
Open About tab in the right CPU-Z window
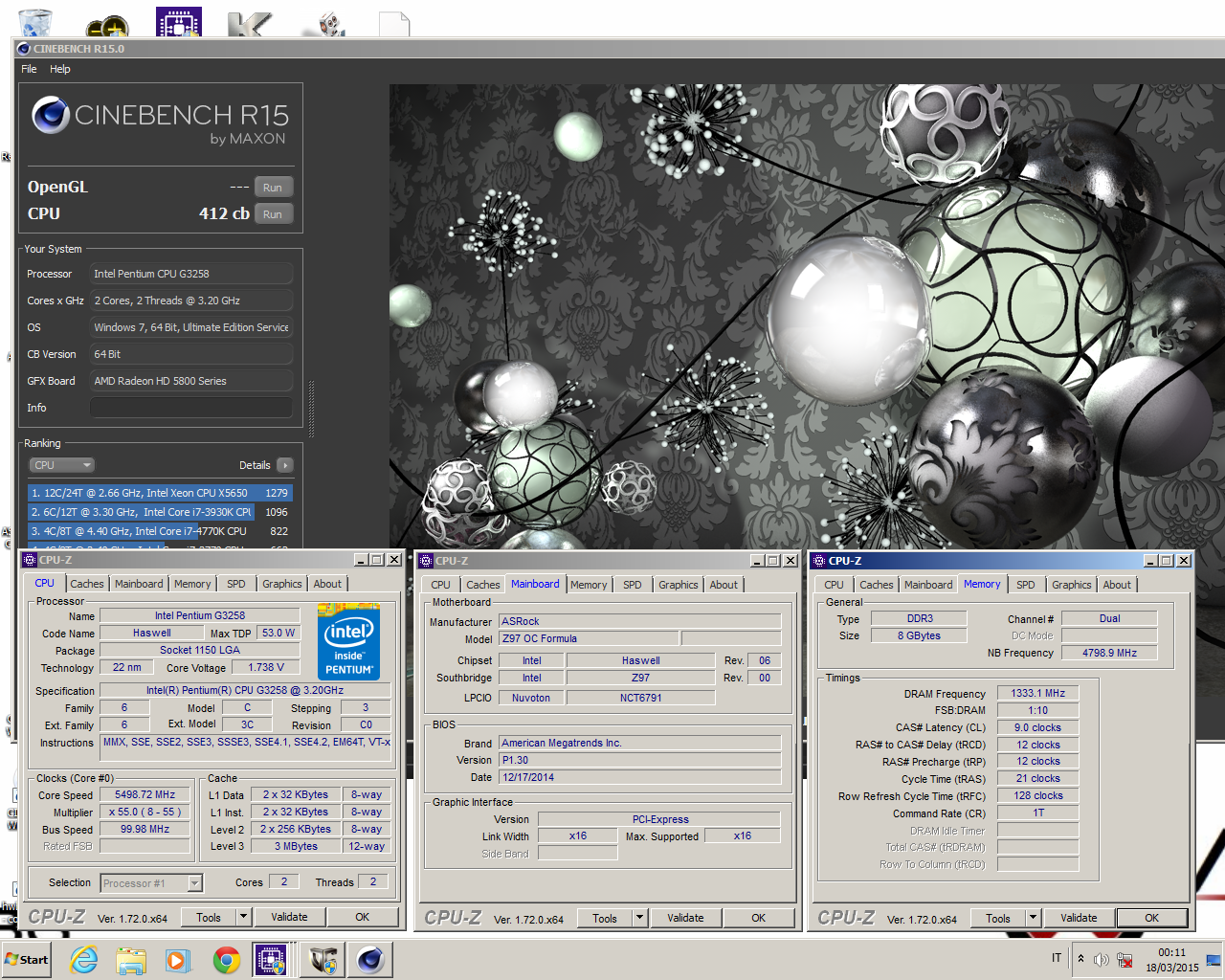pyautogui.click(x=1117, y=585)
